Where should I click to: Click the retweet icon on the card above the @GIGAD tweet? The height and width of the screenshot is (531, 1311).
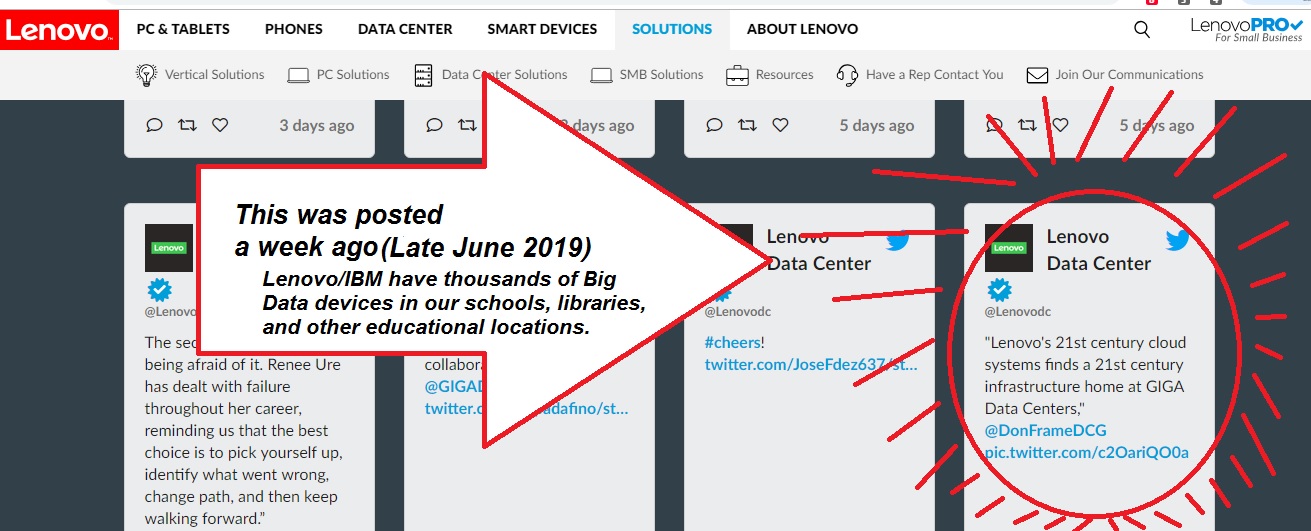click(x=467, y=125)
